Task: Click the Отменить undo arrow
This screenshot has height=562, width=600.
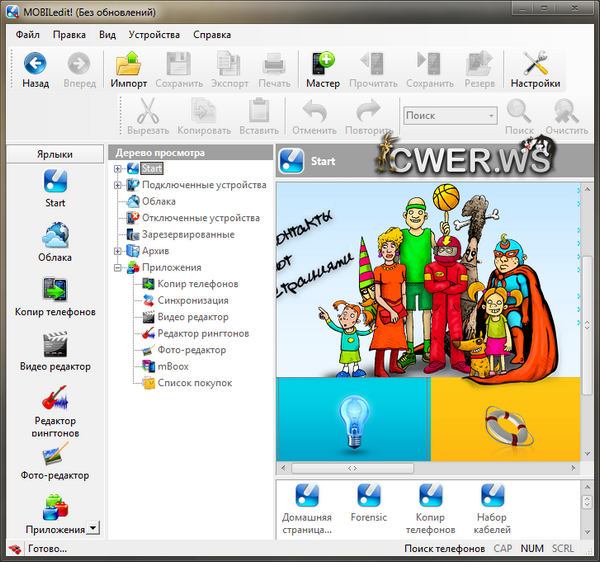Action: [315, 111]
